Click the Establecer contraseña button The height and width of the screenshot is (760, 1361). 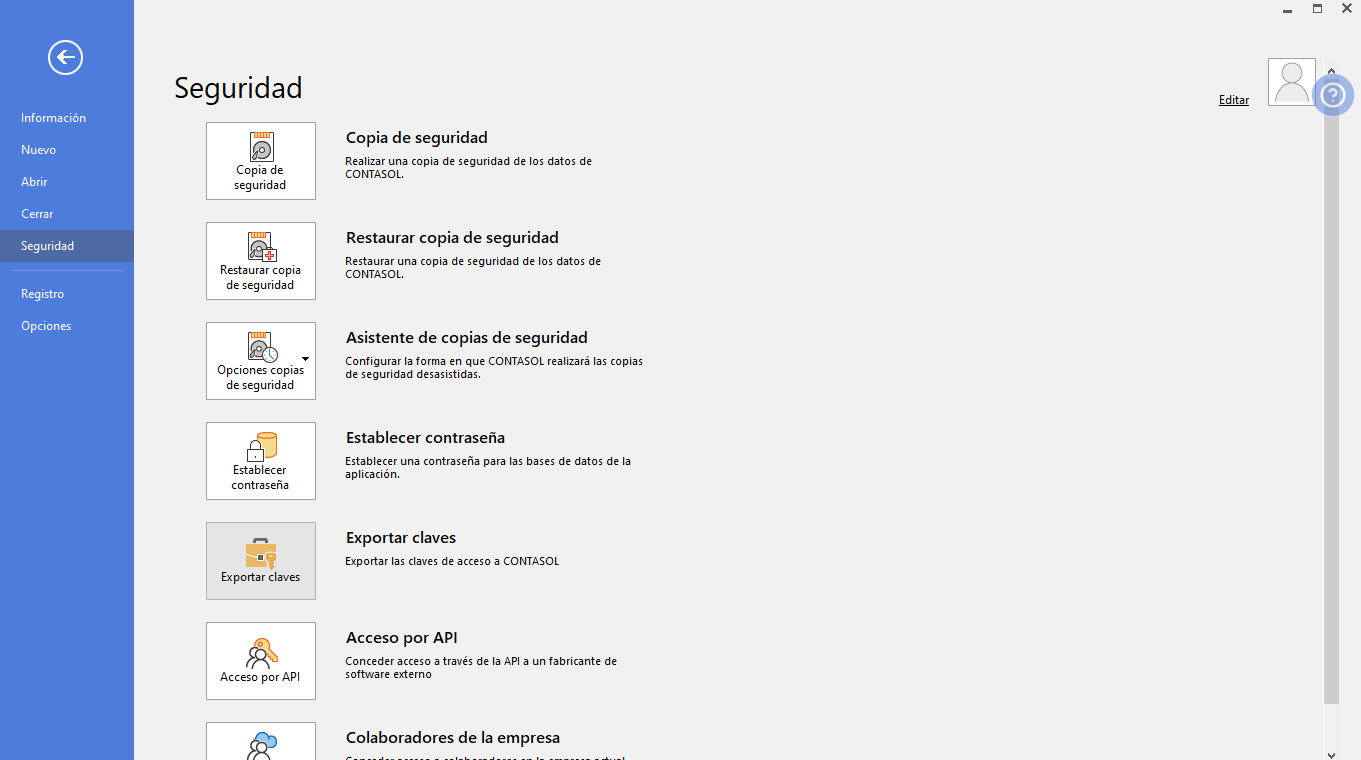point(261,461)
